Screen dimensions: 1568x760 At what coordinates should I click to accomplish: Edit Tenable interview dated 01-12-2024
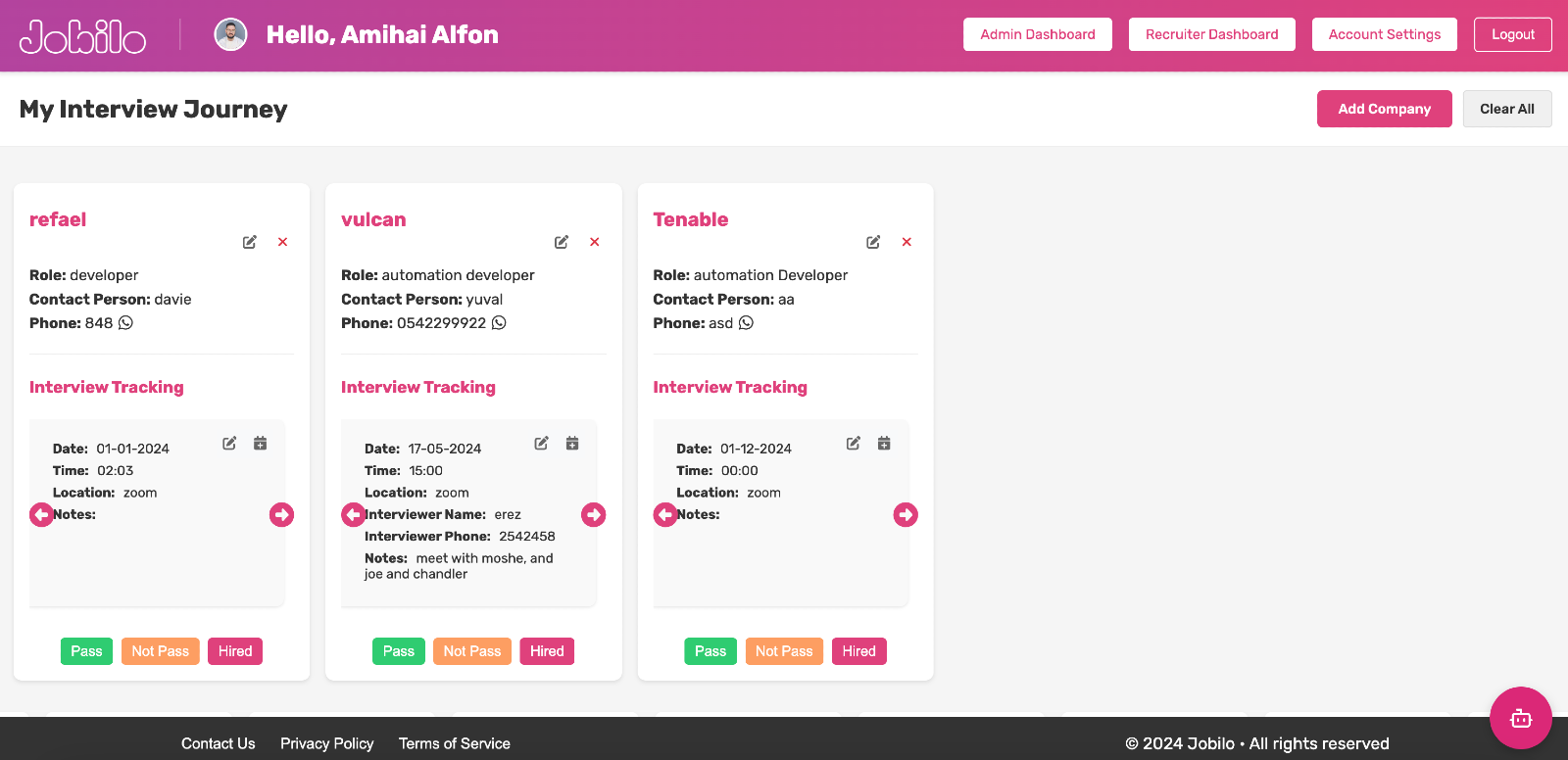(x=854, y=443)
